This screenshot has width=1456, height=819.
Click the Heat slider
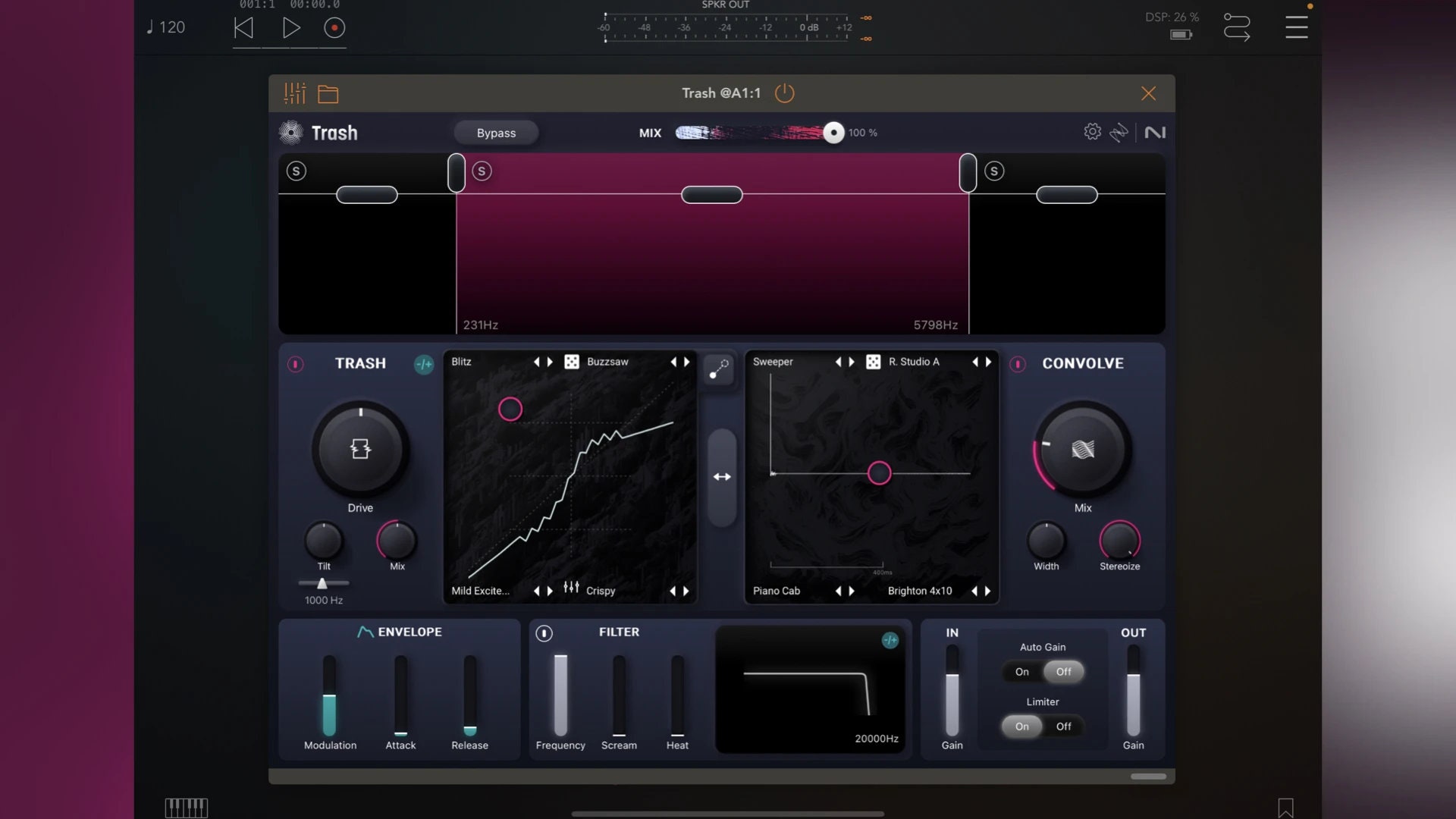(677, 695)
